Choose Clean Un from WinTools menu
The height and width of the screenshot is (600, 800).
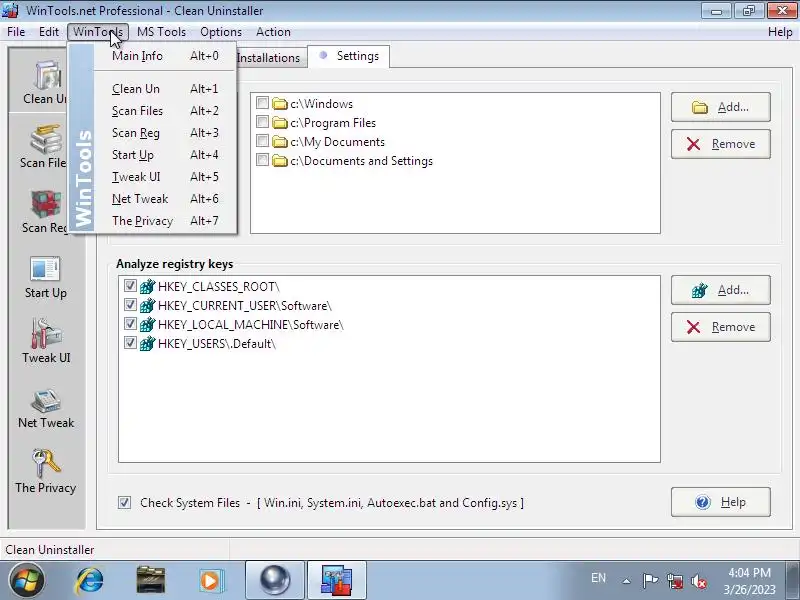coord(165,89)
